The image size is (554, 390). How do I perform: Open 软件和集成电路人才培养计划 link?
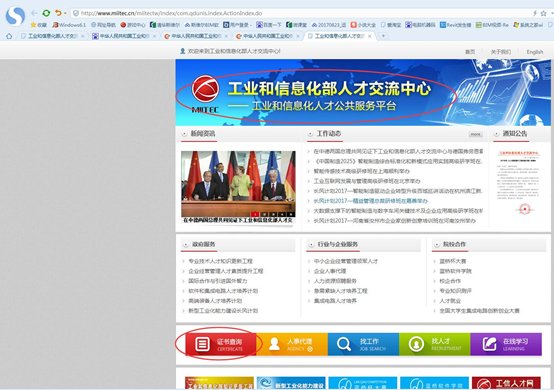pos(223,291)
